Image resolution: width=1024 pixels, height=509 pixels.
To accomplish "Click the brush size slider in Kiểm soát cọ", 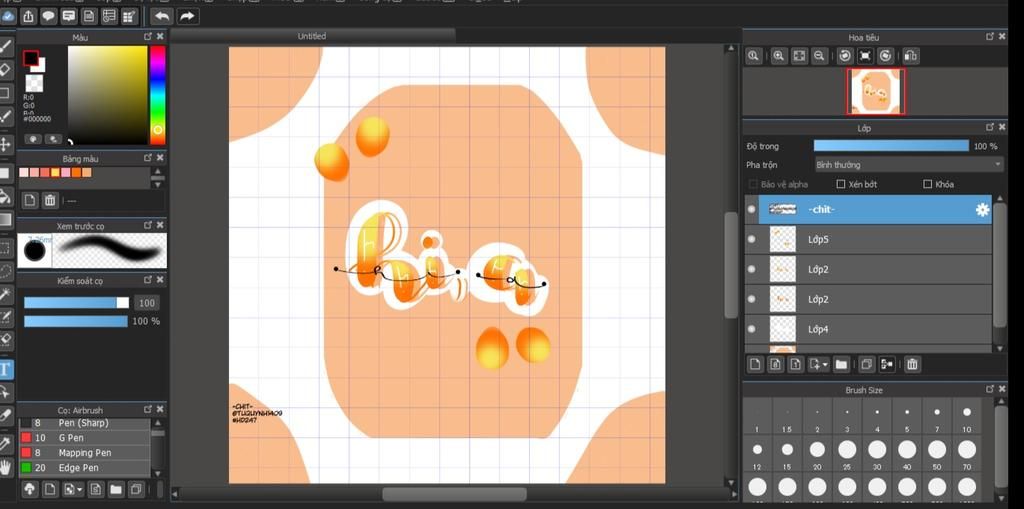I will pyautogui.click(x=76, y=303).
